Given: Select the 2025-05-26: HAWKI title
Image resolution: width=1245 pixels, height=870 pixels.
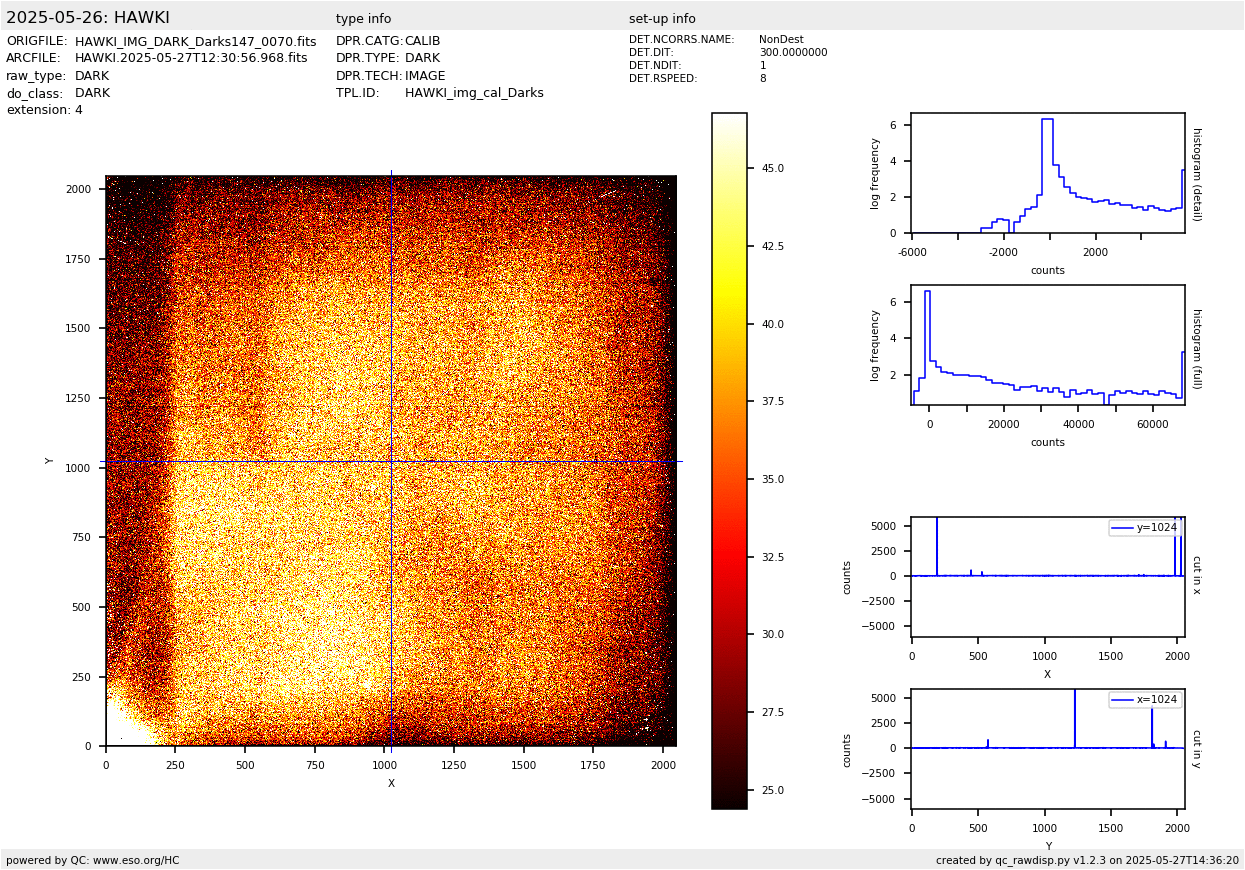Looking at the screenshot, I should click(88, 18).
